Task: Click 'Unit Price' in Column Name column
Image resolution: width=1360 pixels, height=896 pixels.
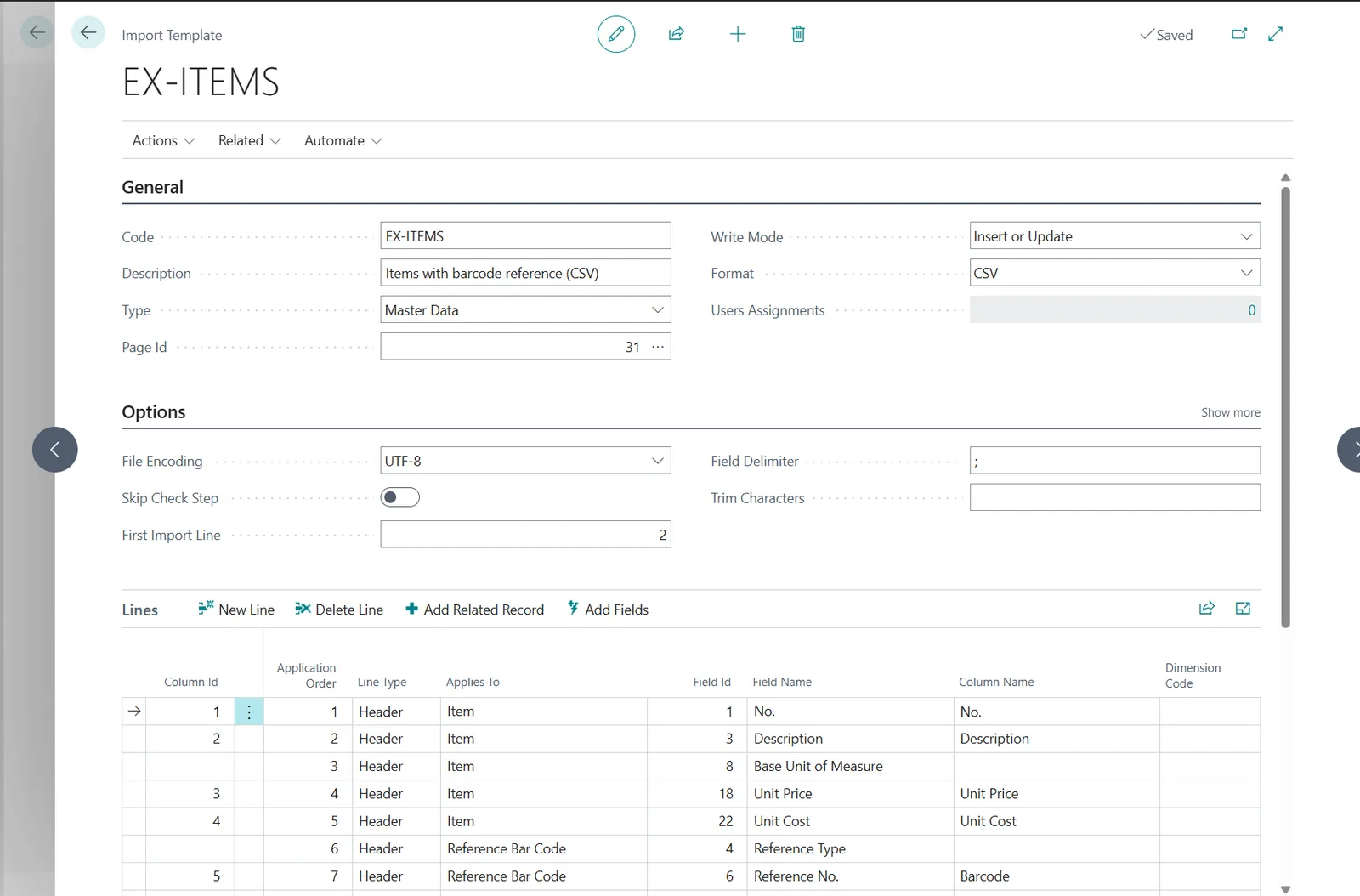Action: point(1057,793)
